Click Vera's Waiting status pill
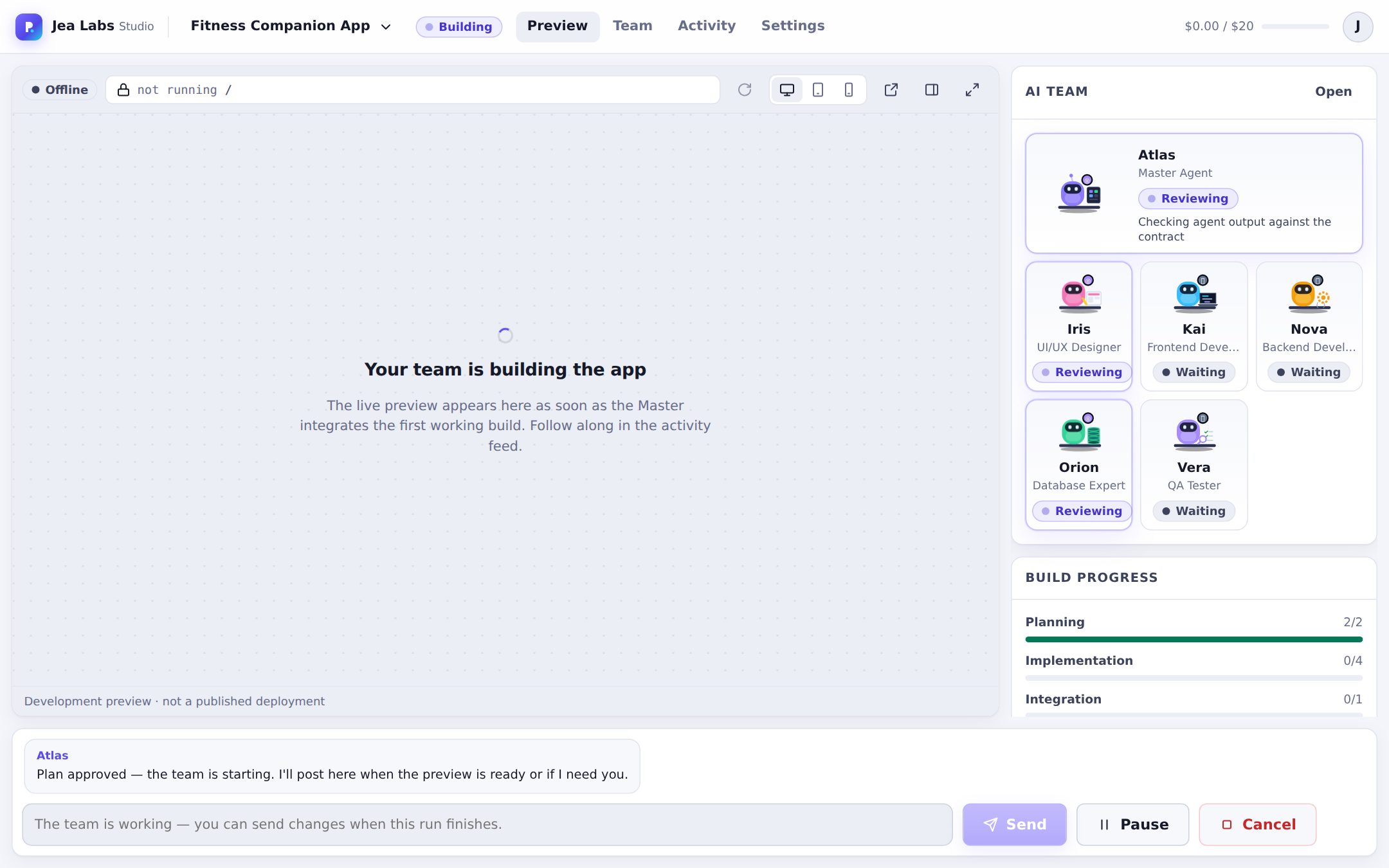This screenshot has width=1389, height=868. coord(1194,511)
